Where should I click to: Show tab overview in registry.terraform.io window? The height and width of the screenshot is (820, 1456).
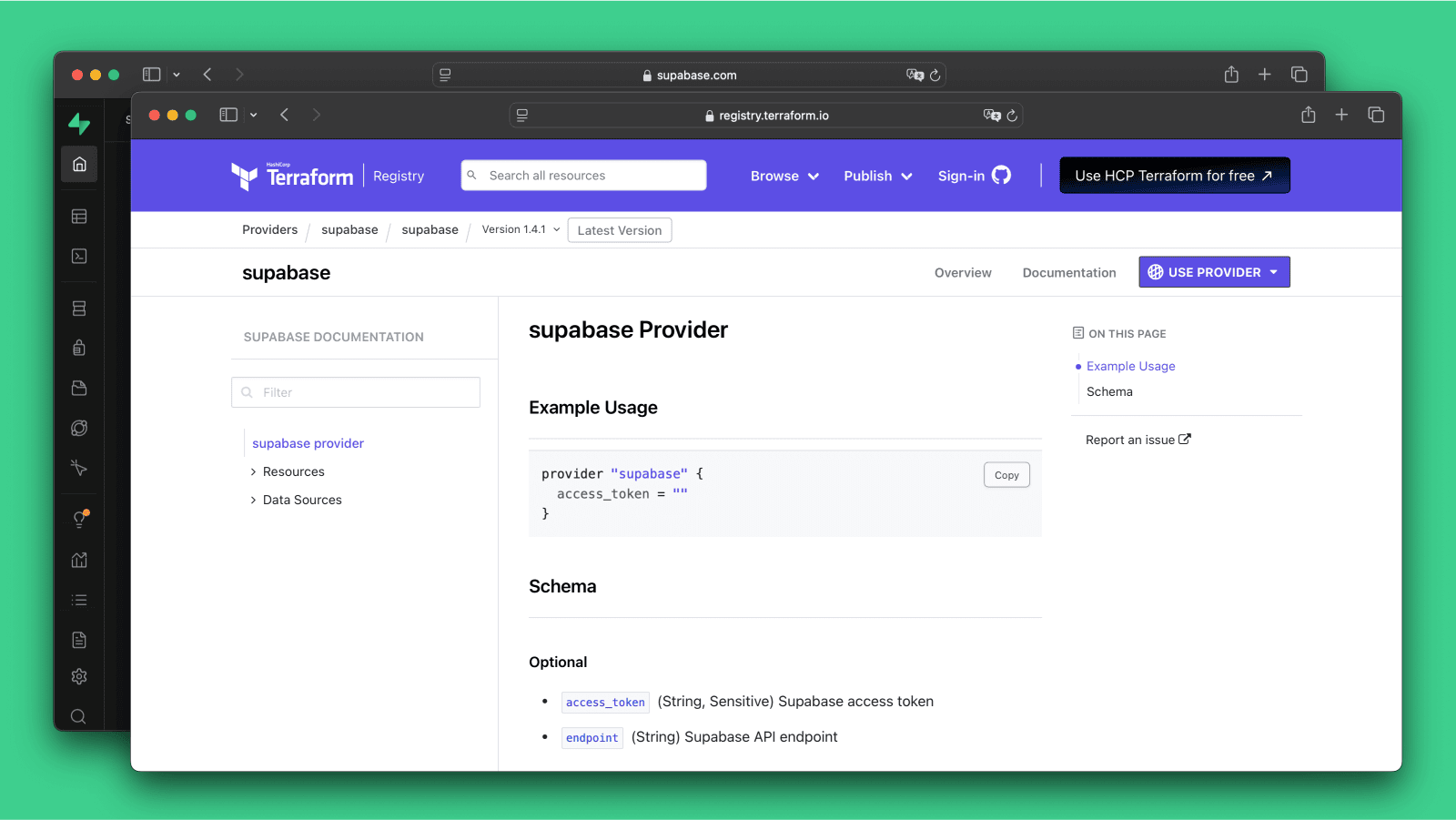pos(1376,115)
